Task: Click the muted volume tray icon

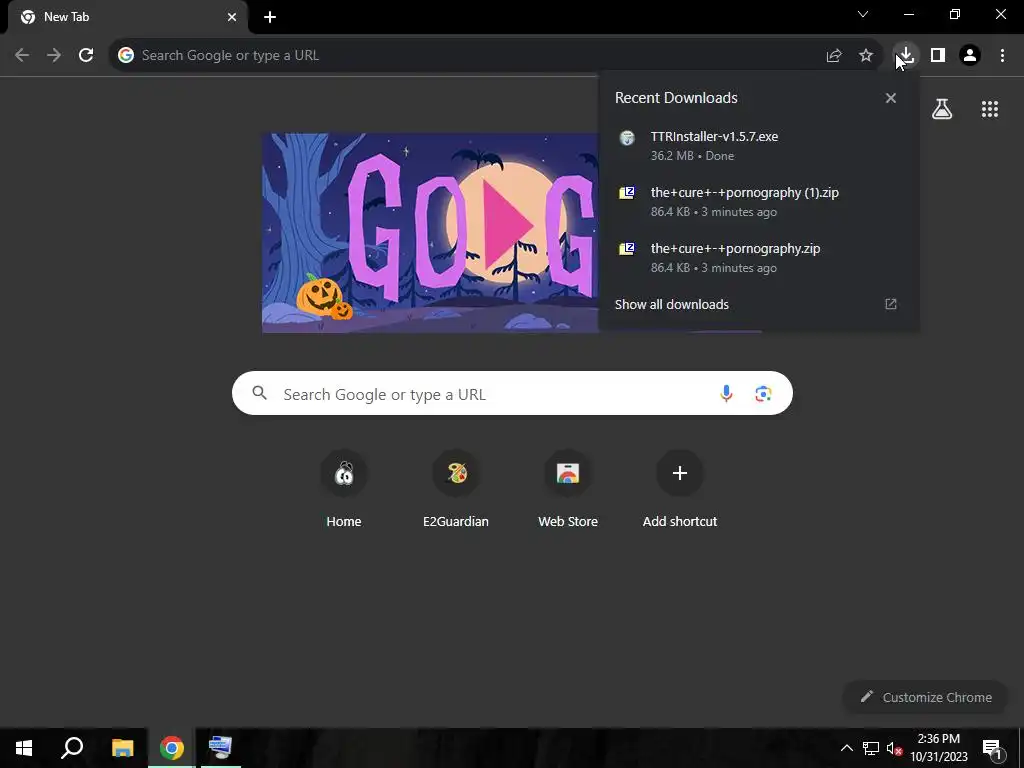Action: coord(894,748)
